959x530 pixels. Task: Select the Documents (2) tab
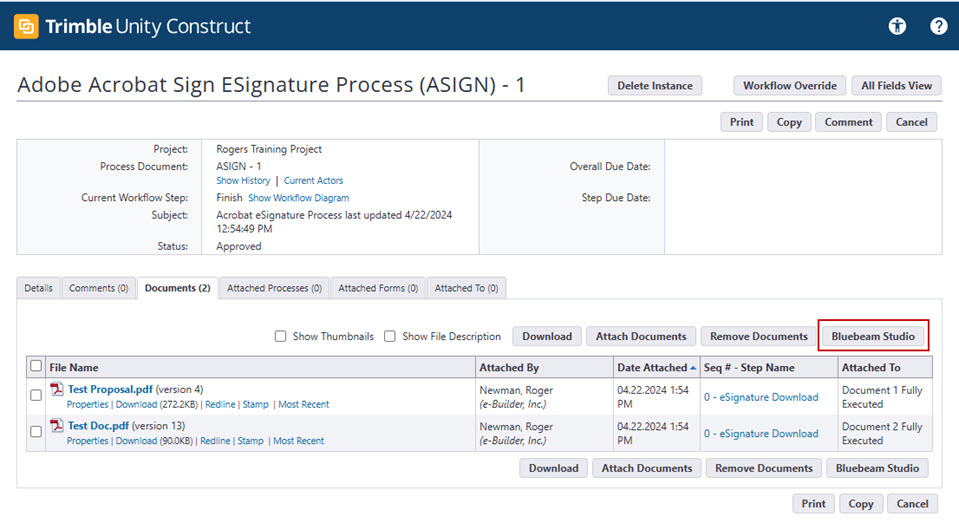[x=177, y=288]
